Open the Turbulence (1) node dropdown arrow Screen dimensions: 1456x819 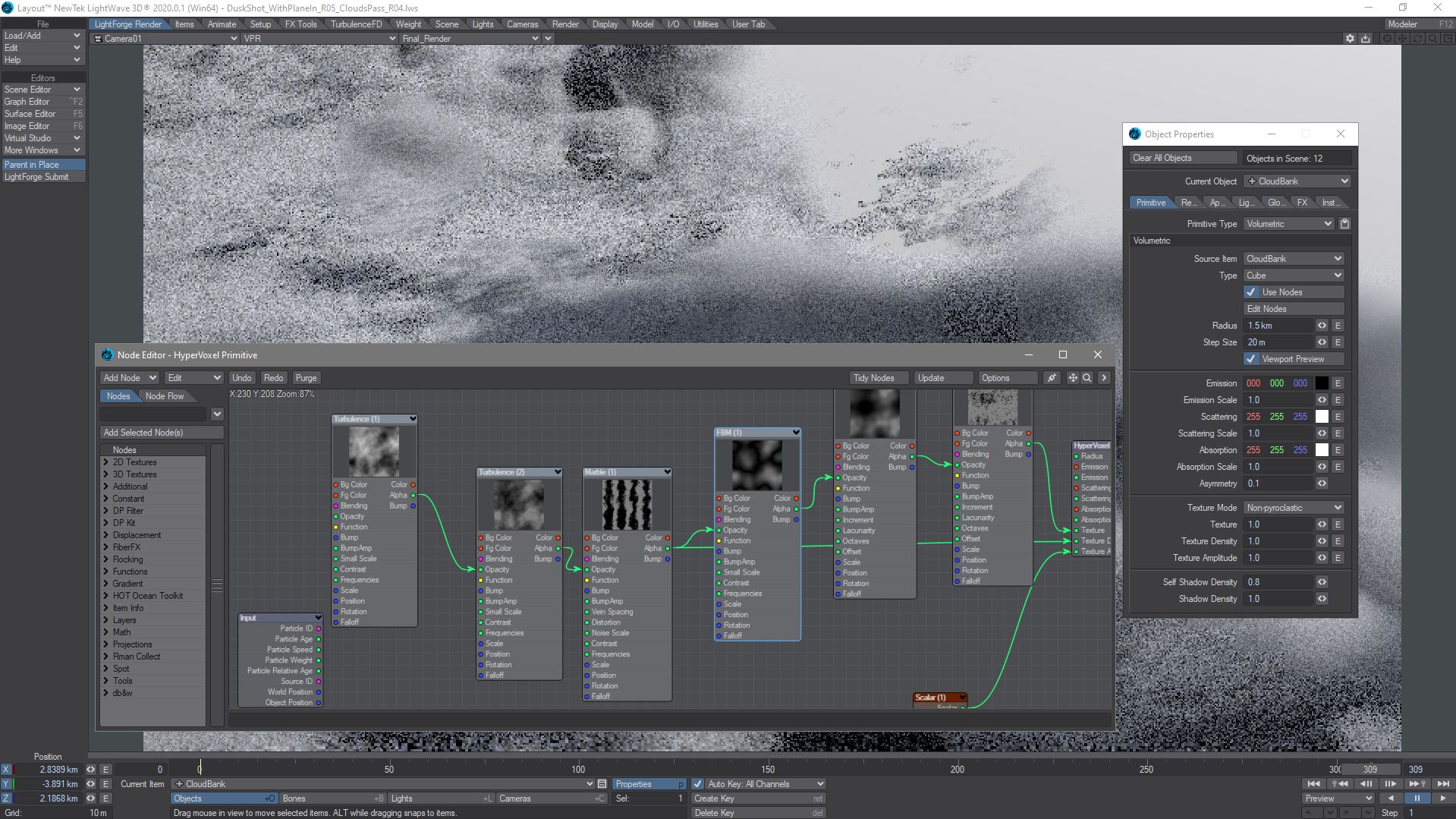413,419
